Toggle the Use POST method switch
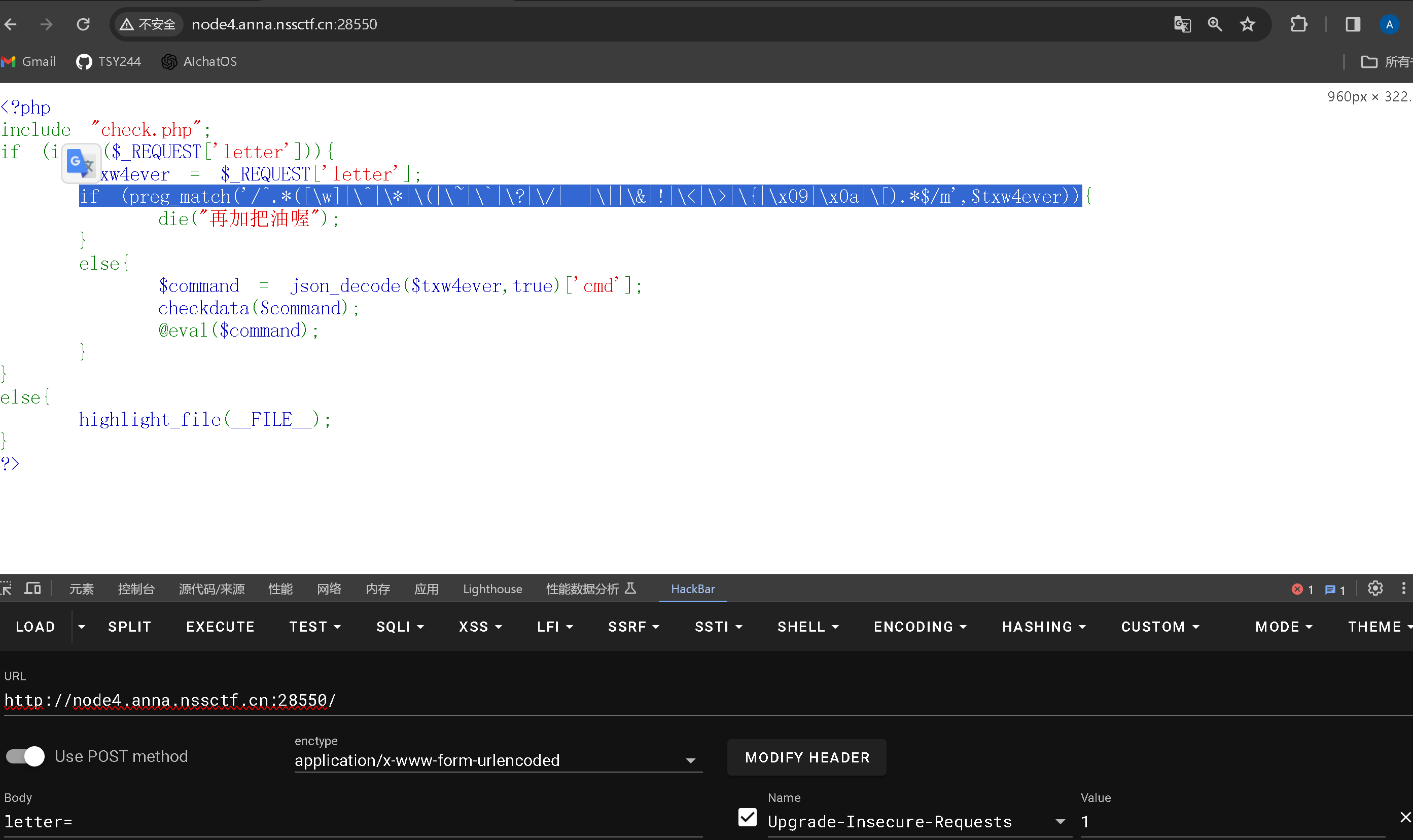This screenshot has width=1413, height=840. [25, 756]
